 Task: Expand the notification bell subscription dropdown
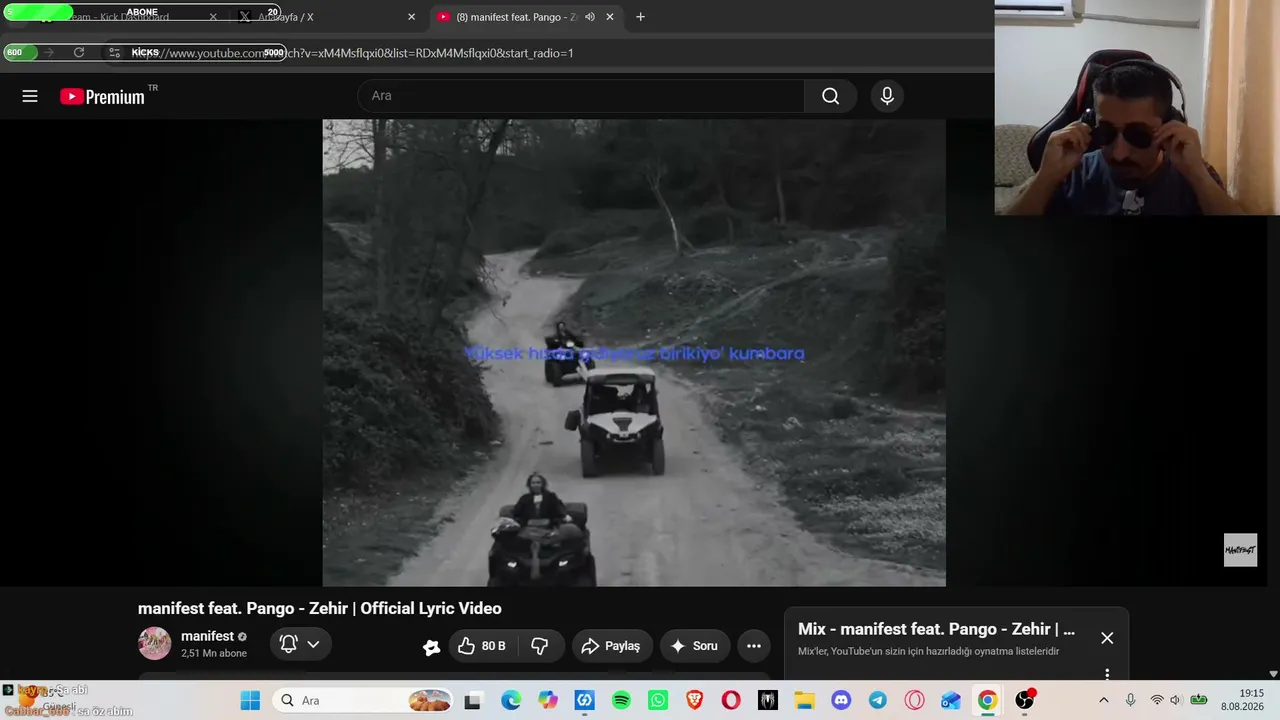(300, 645)
